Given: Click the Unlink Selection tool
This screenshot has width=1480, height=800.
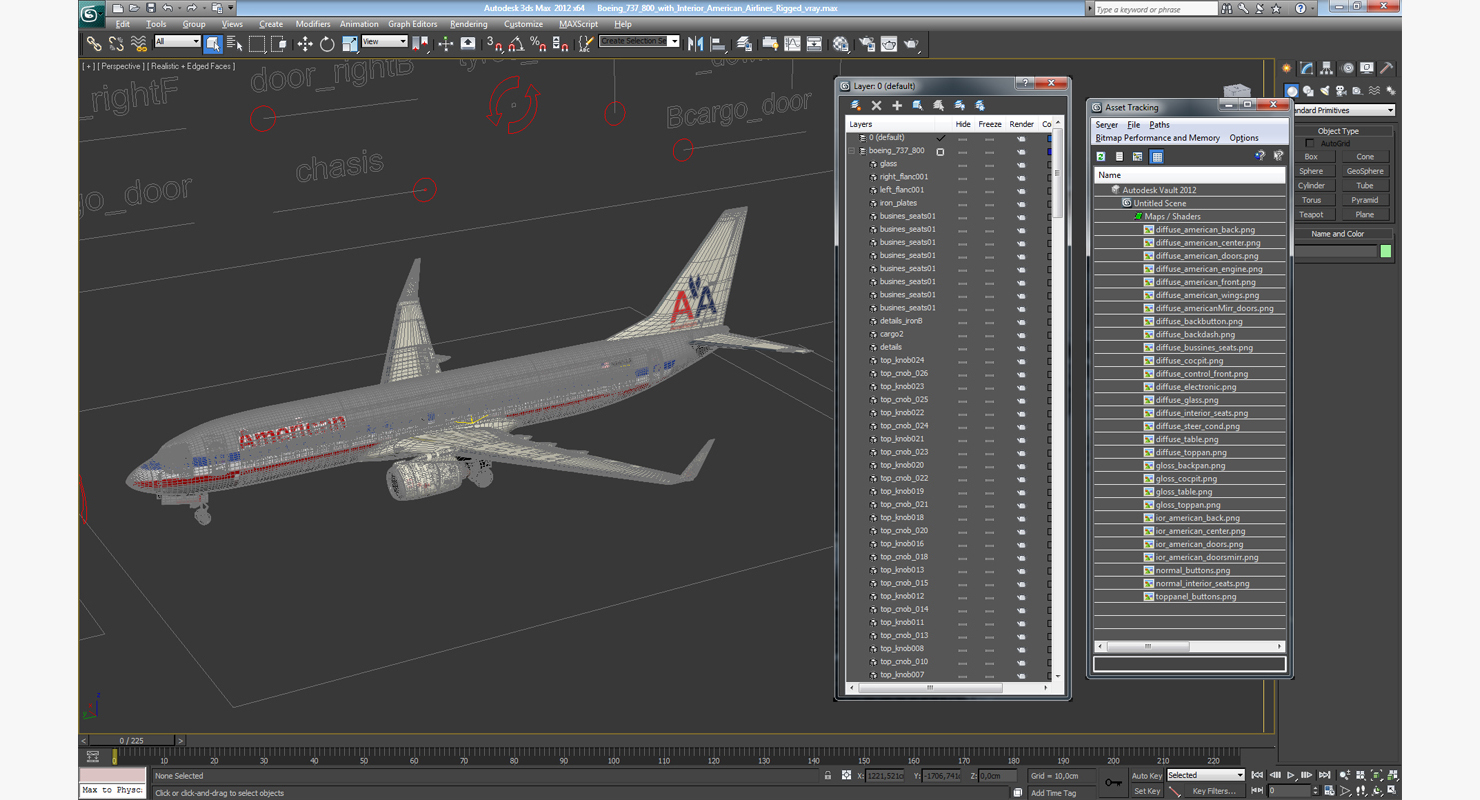Looking at the screenshot, I should 116,44.
